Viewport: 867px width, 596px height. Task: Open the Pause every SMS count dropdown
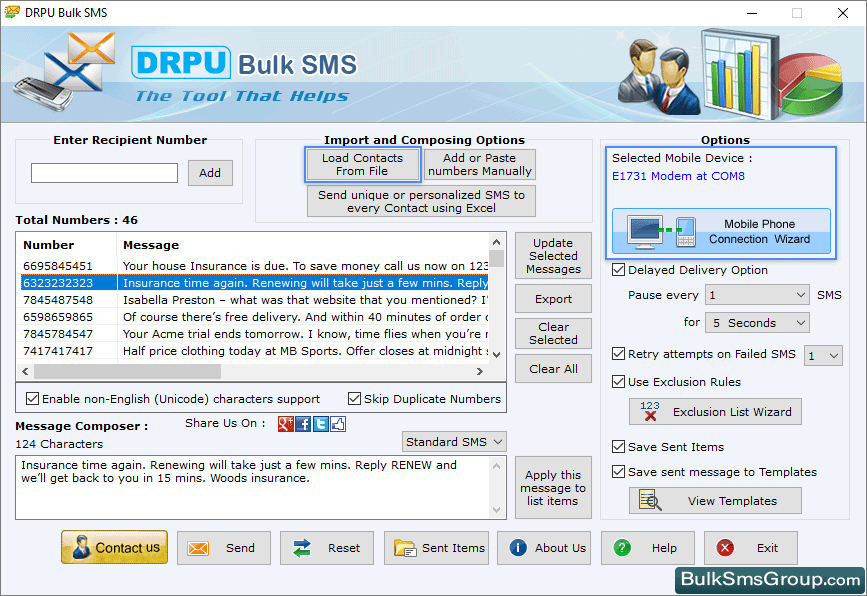click(757, 295)
